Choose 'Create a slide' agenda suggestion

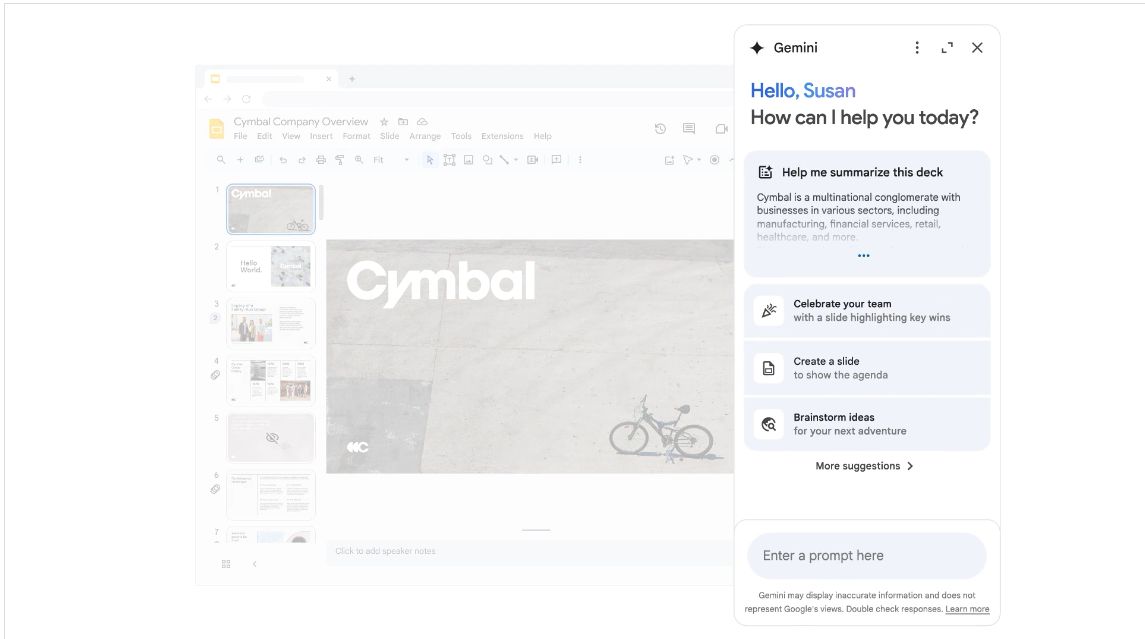point(867,368)
